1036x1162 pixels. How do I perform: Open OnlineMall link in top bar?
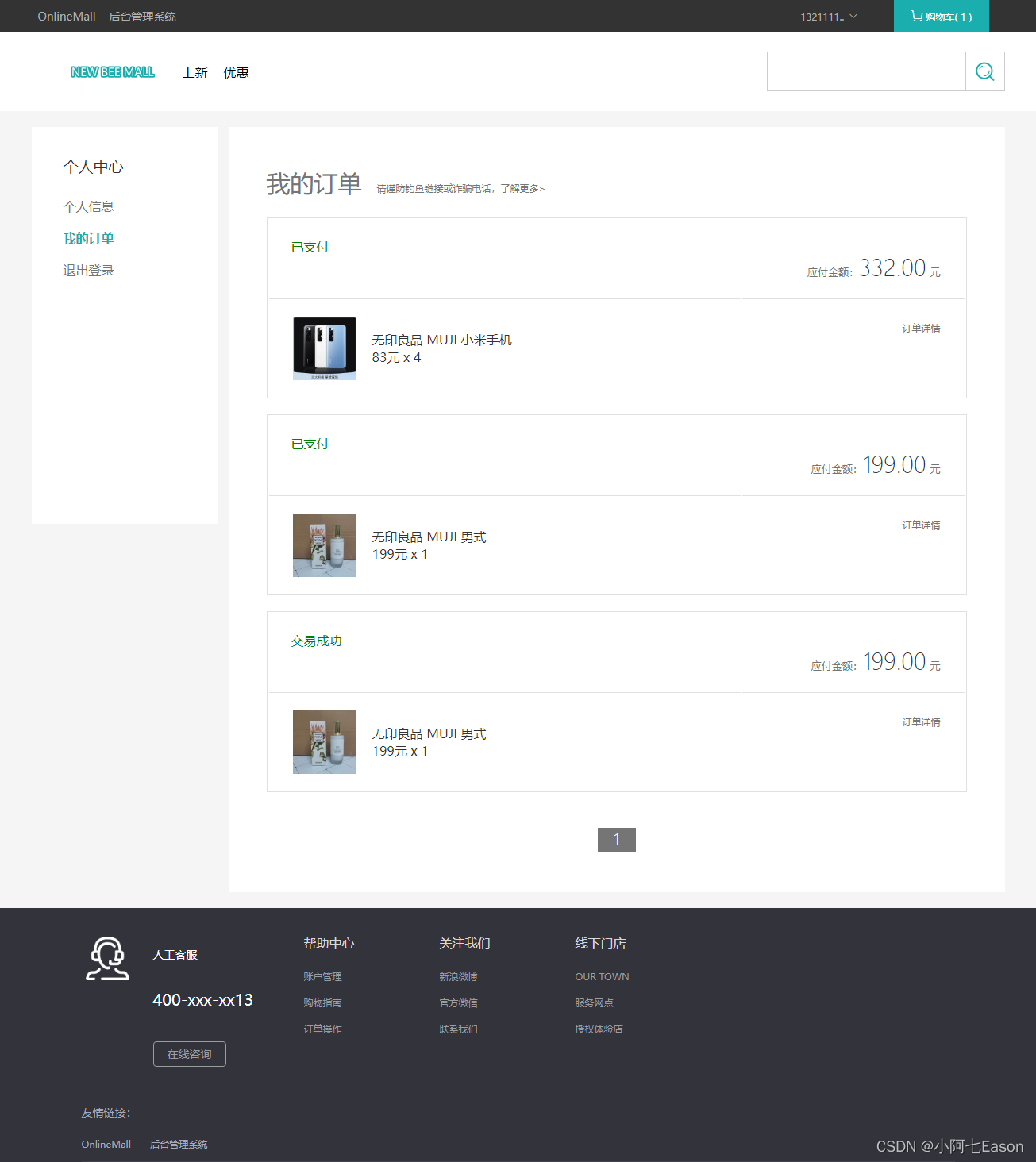[67, 17]
